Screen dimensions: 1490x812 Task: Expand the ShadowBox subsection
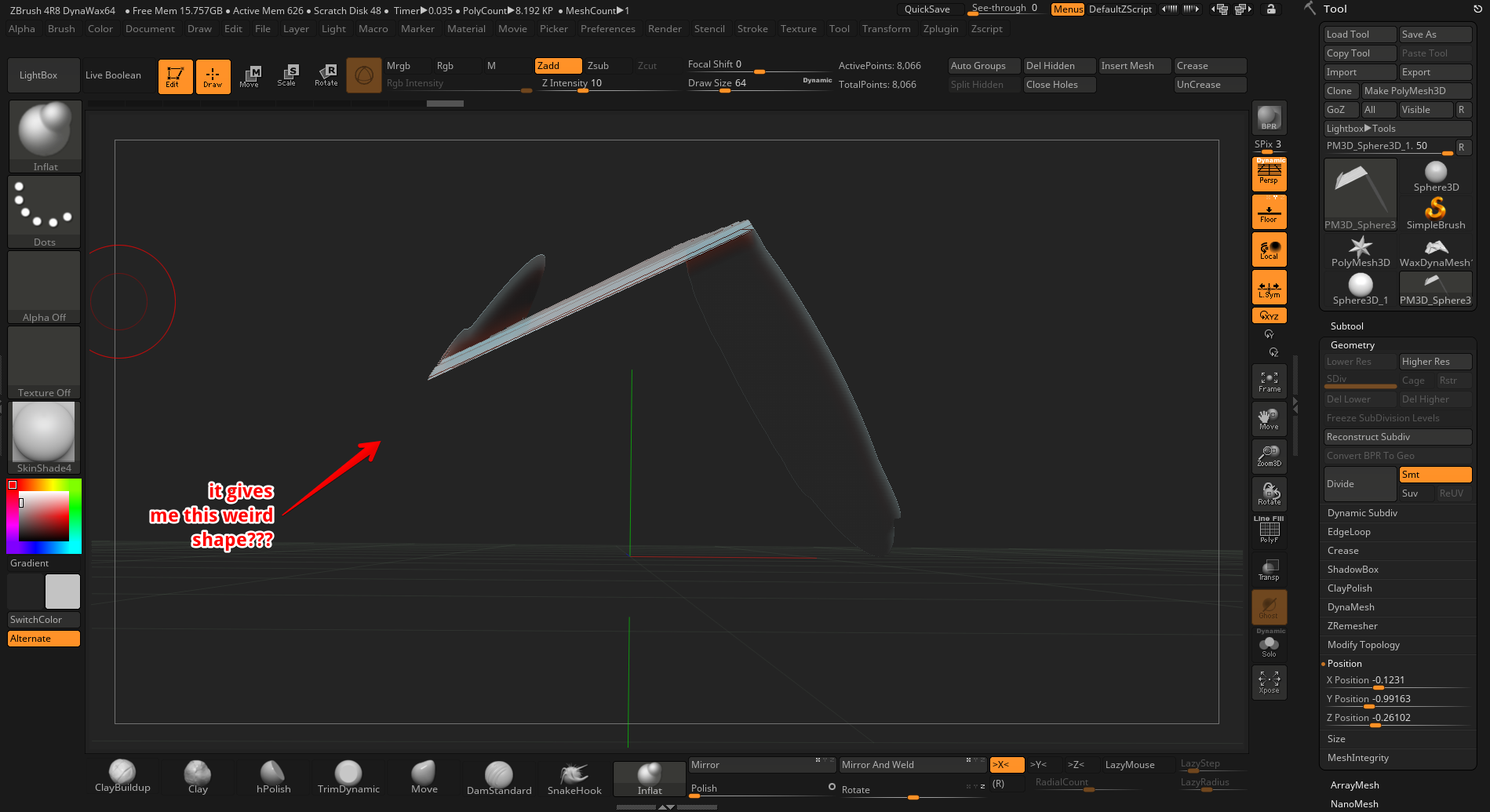1353,570
